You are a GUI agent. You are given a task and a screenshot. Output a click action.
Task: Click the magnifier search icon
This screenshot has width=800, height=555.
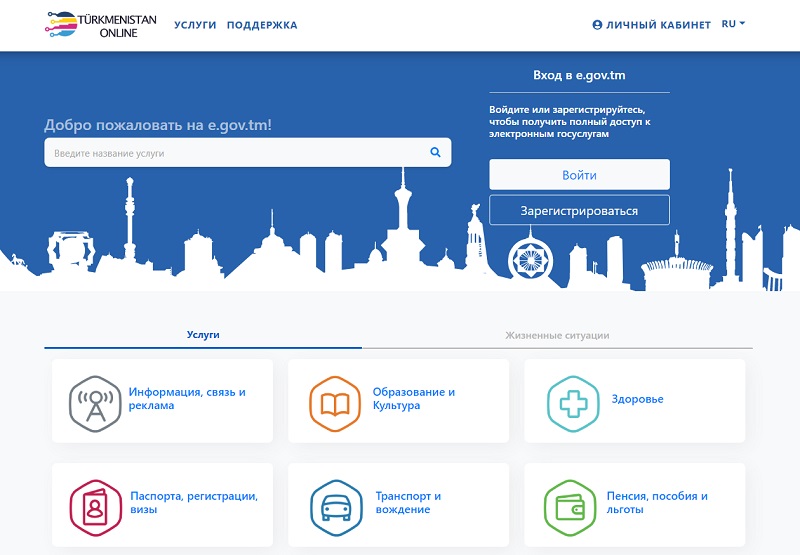point(435,153)
